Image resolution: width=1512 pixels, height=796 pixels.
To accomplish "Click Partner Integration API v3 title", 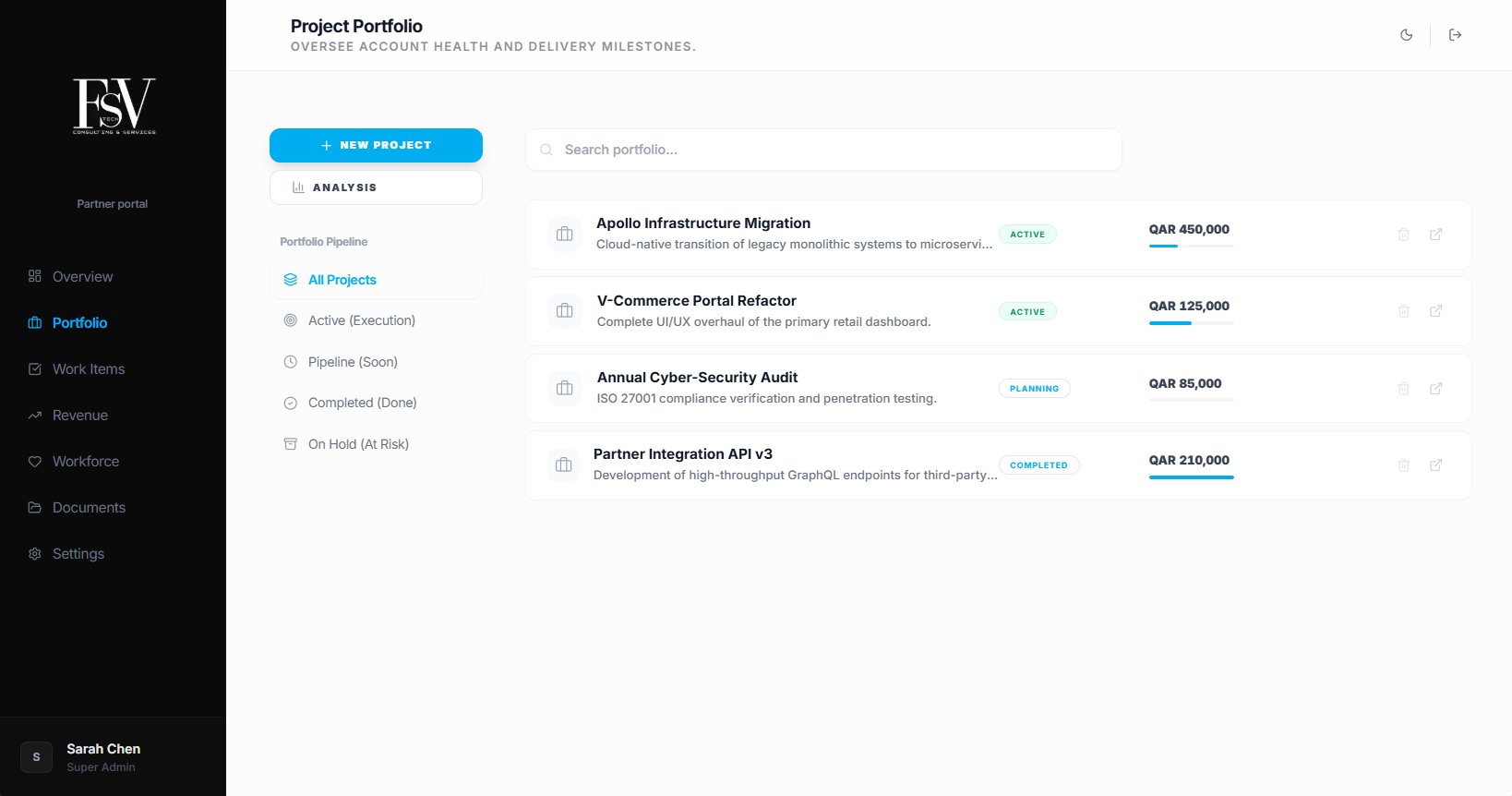I will pos(683,454).
